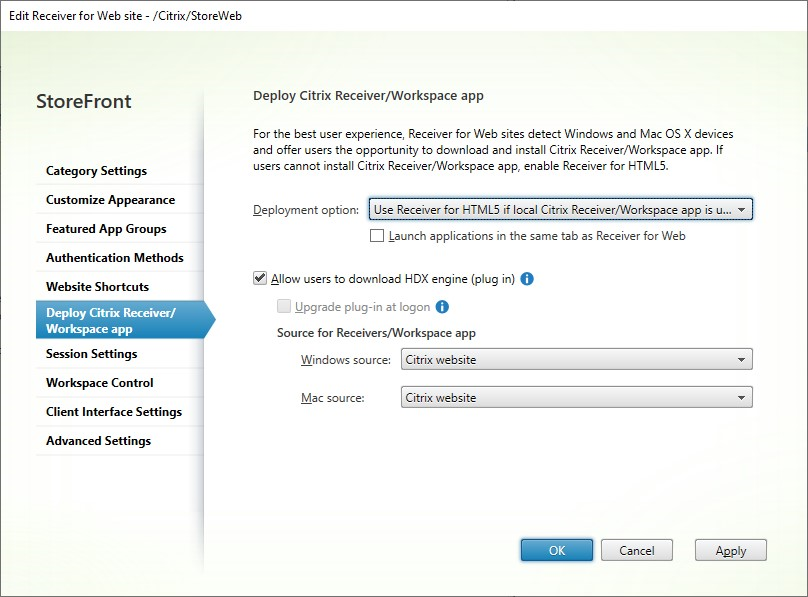Open Website Shortcuts section
This screenshot has width=808, height=597.
click(97, 287)
